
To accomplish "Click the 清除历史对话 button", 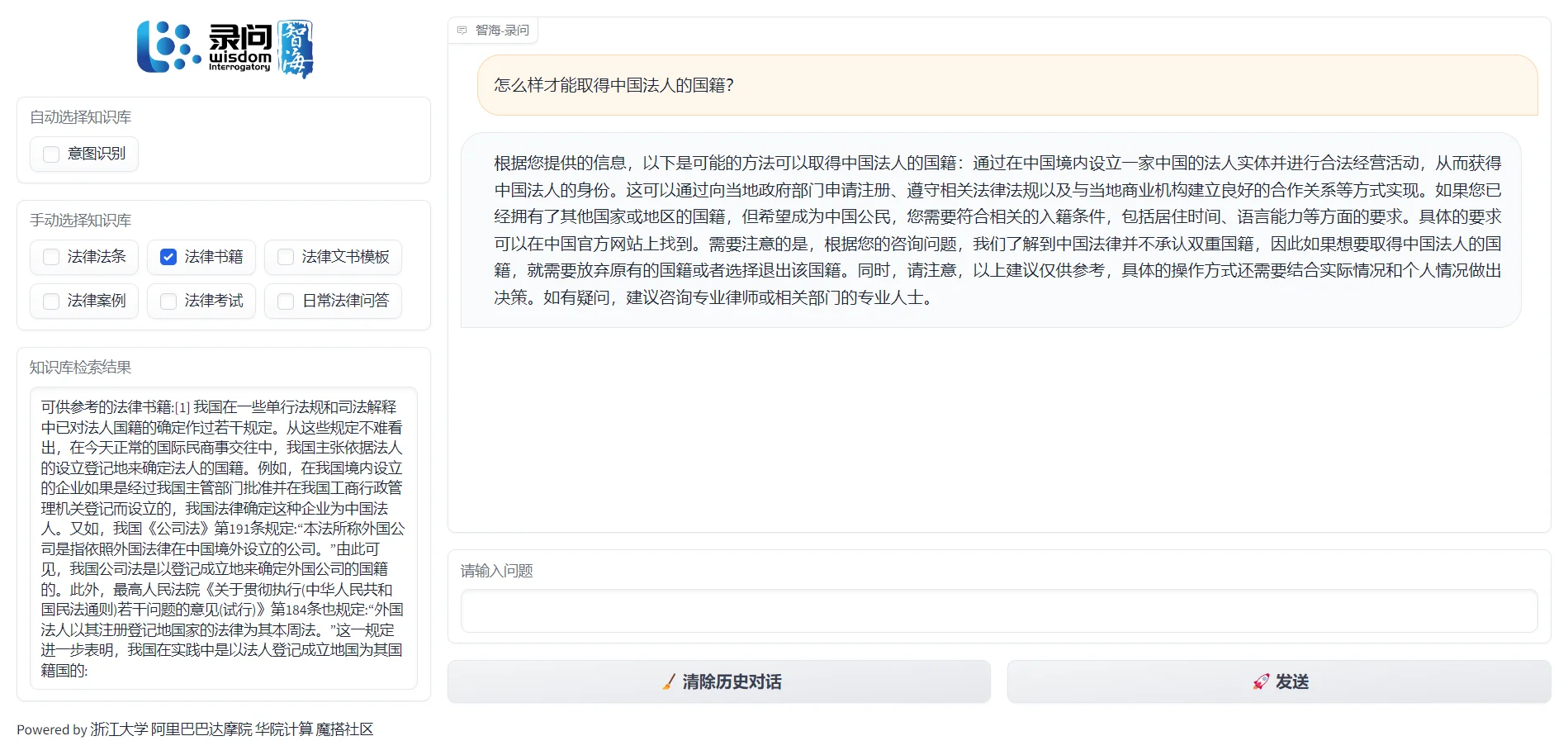I will 719,681.
